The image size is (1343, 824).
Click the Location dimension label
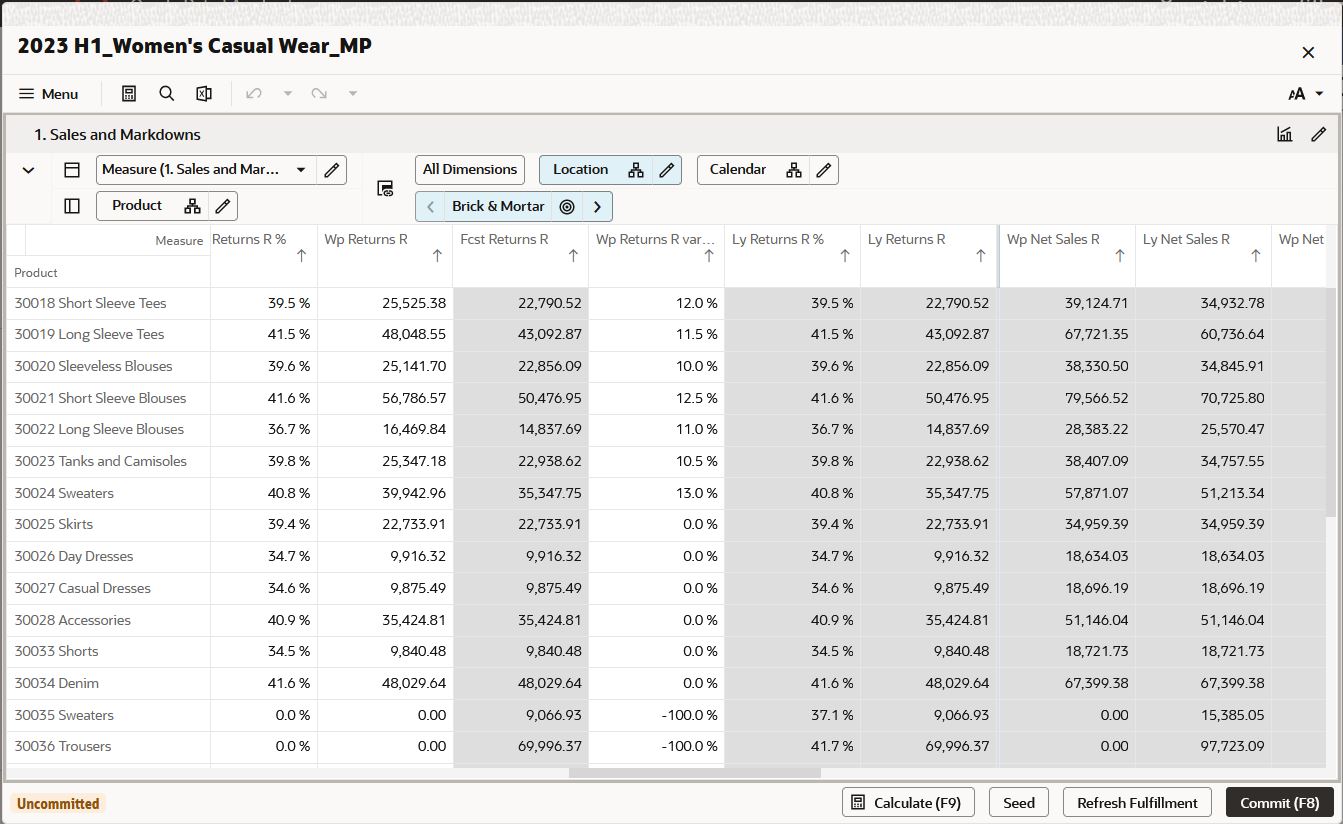point(581,170)
